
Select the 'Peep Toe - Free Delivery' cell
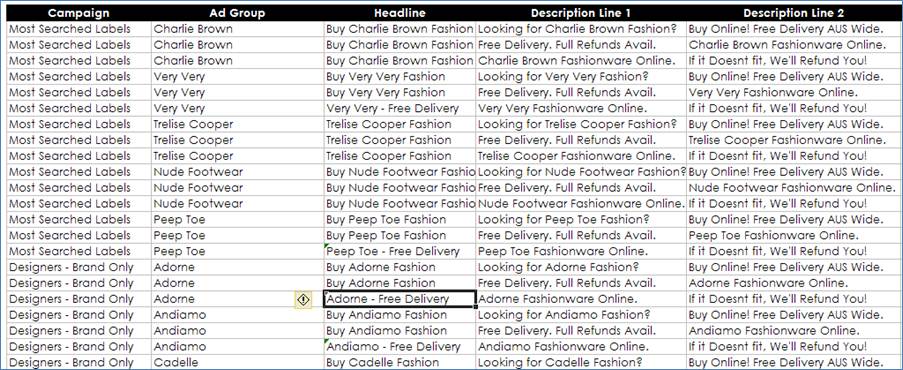click(x=400, y=251)
